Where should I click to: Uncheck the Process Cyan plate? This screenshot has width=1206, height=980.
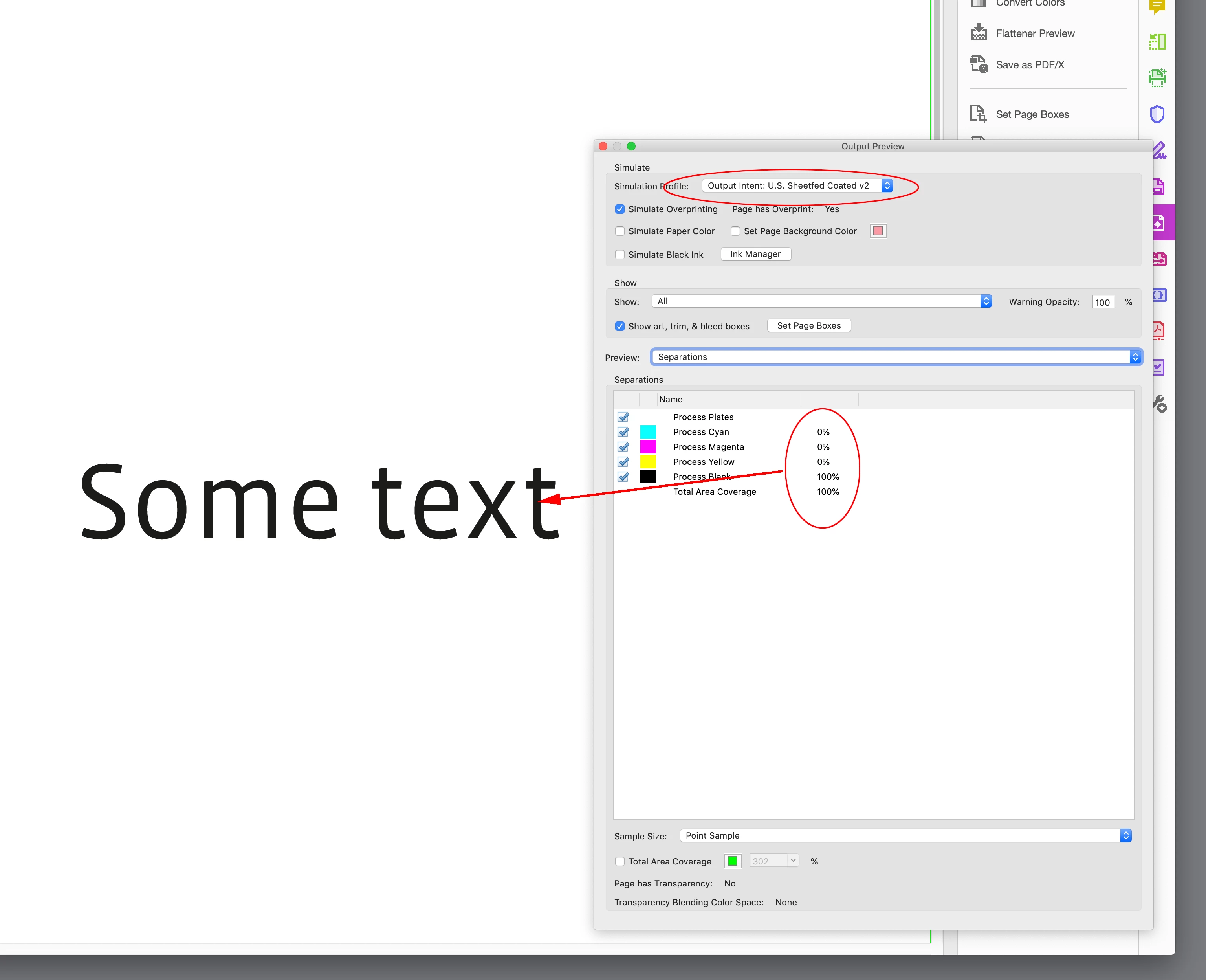click(x=623, y=432)
